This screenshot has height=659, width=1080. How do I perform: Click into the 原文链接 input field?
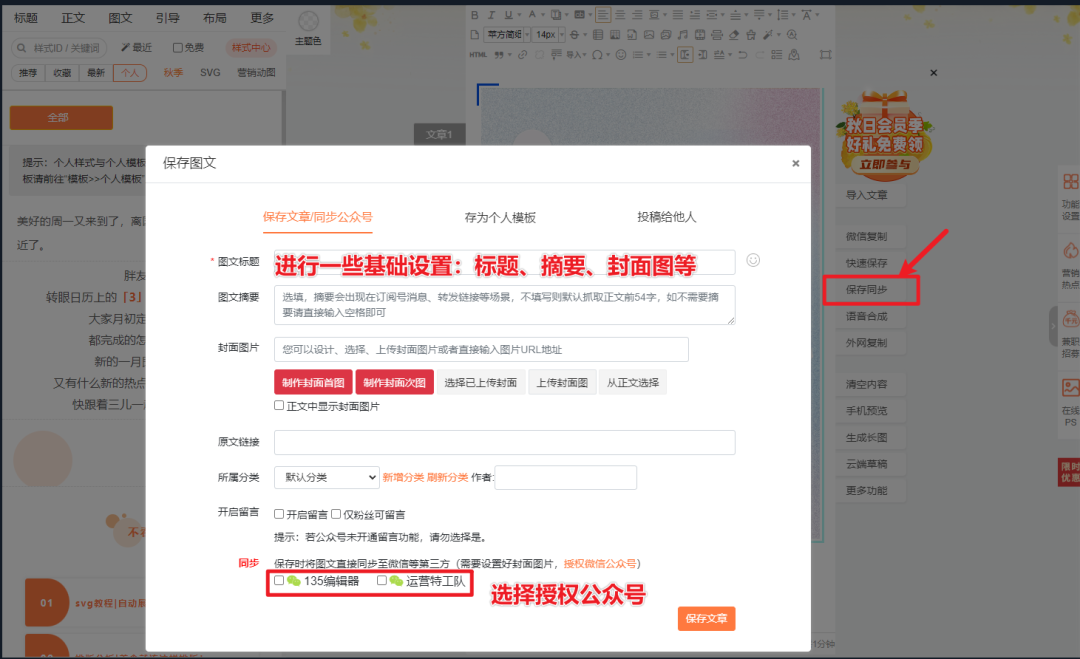tap(504, 442)
